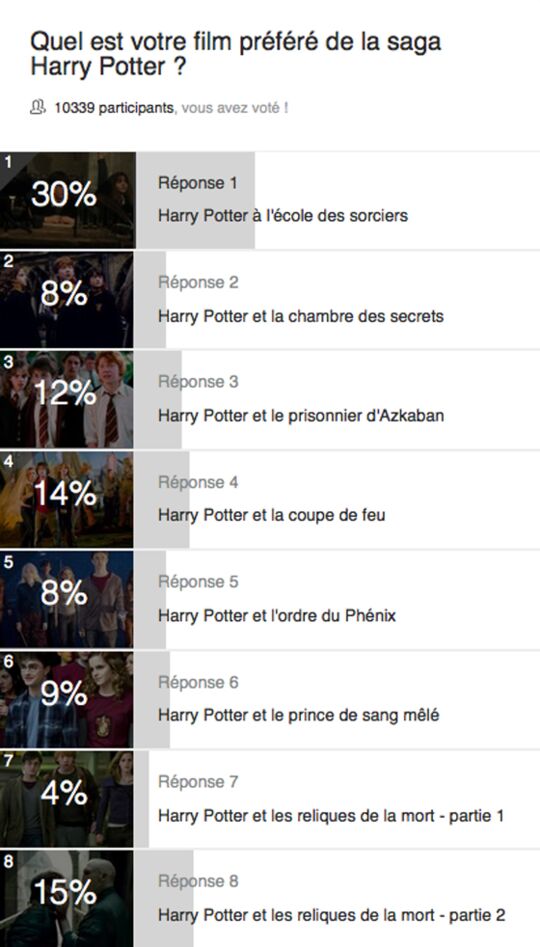The image size is (540, 947).
Task: Click the '10339 participants' count
Action: (x=114, y=108)
